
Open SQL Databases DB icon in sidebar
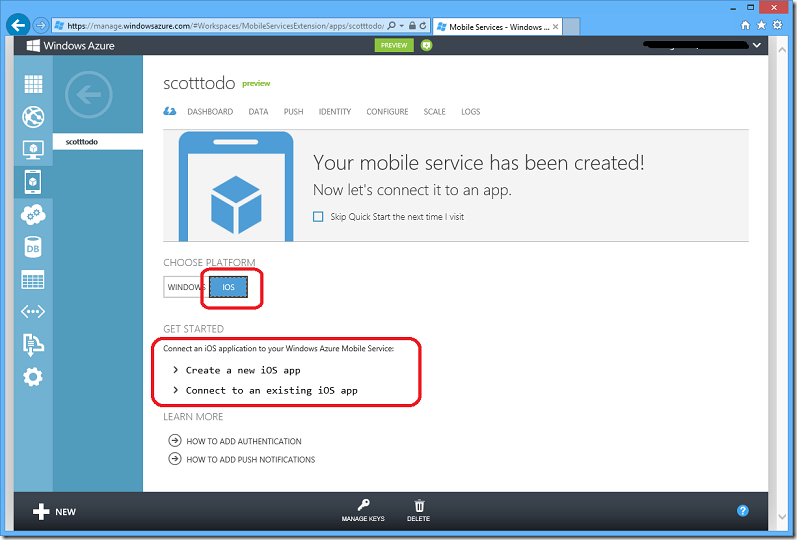pyautogui.click(x=33, y=248)
